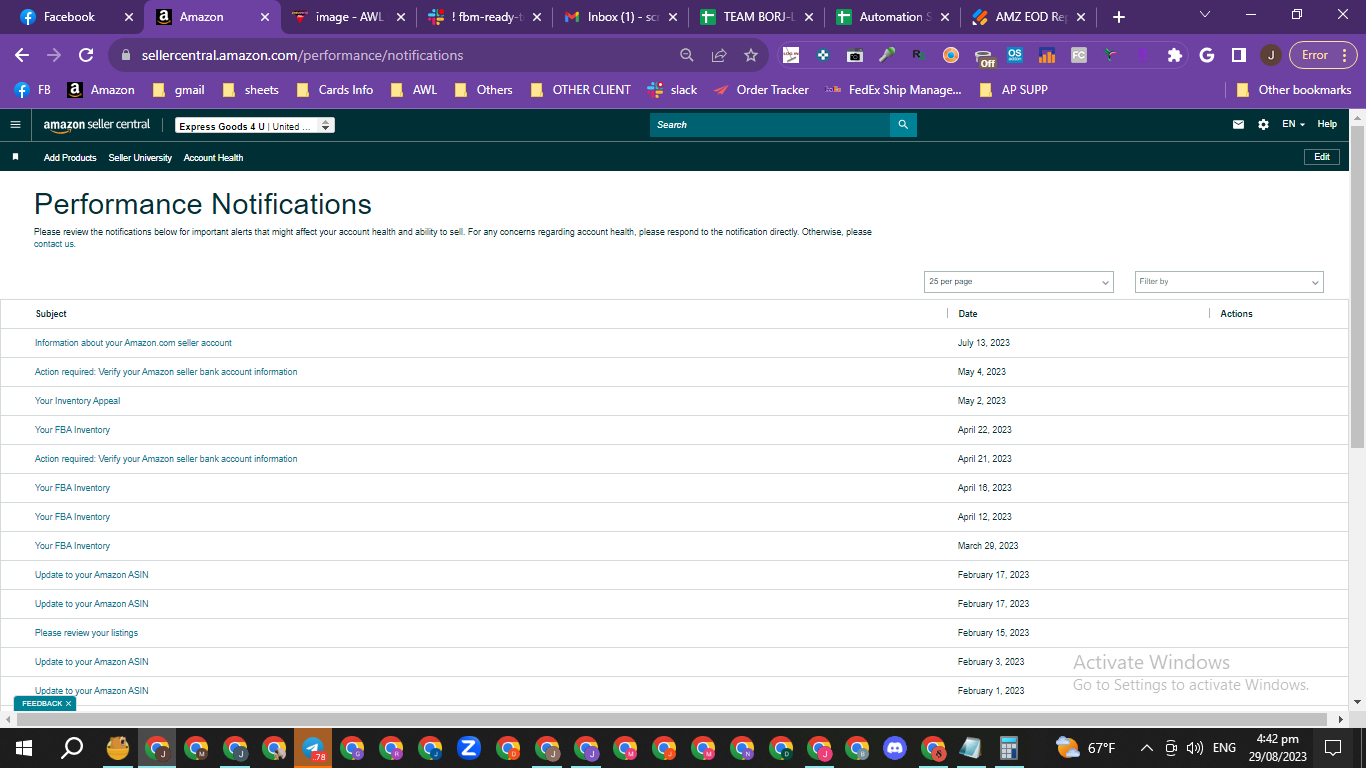
Task: Open 'Update to your Amazon ASIN' from February 3
Action: [x=91, y=662]
